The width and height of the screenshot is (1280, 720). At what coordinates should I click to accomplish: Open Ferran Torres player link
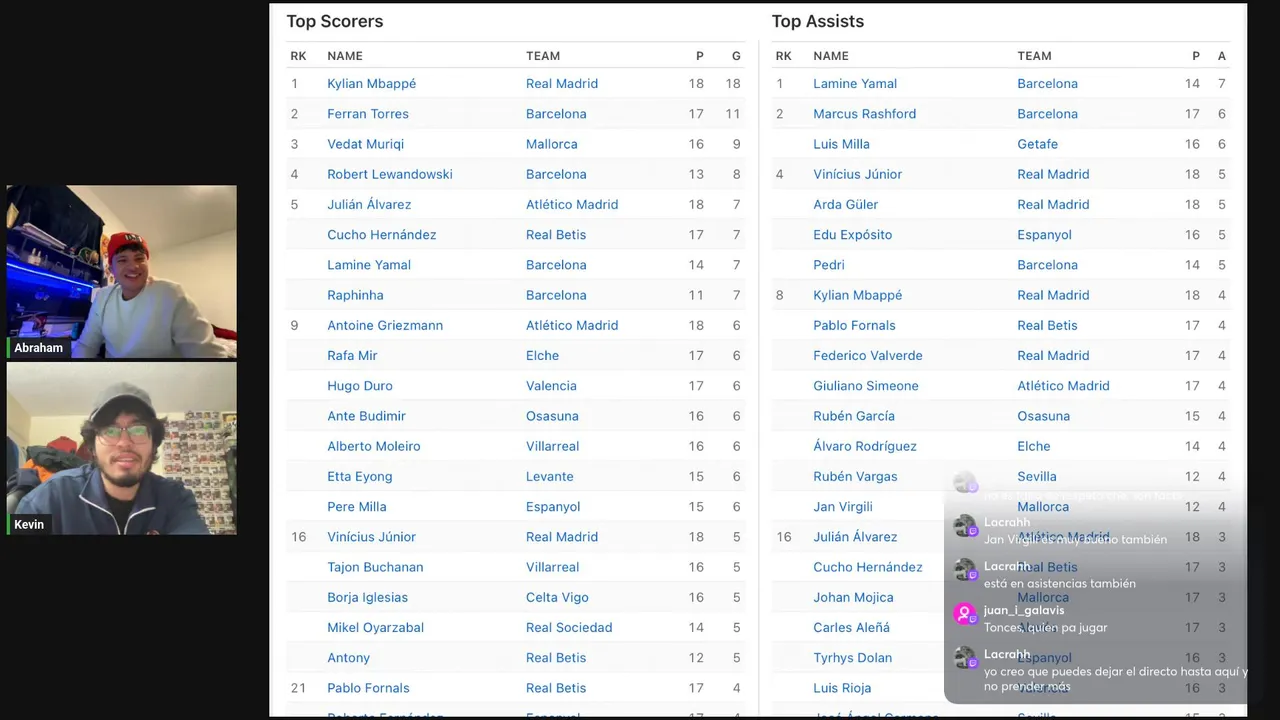(367, 114)
